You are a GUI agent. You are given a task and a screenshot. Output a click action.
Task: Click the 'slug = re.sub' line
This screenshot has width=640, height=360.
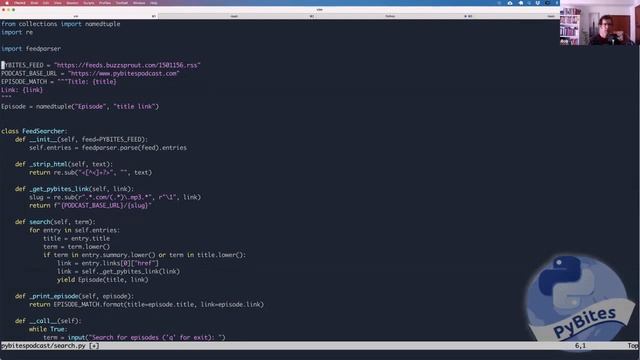coord(115,197)
